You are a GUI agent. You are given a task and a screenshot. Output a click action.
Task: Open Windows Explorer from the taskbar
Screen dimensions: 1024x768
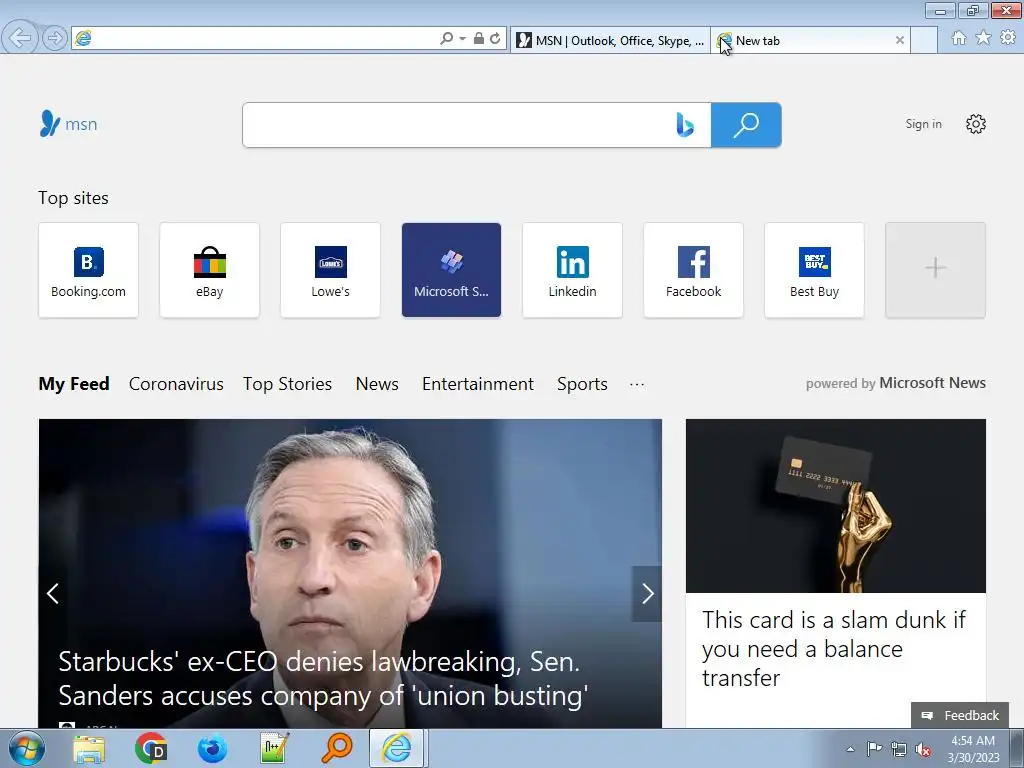point(89,748)
